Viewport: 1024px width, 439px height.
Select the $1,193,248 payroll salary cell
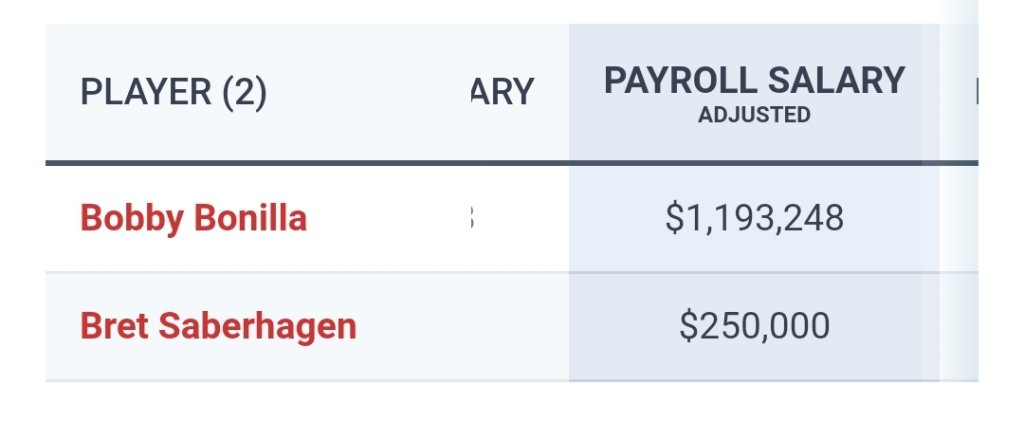[754, 218]
